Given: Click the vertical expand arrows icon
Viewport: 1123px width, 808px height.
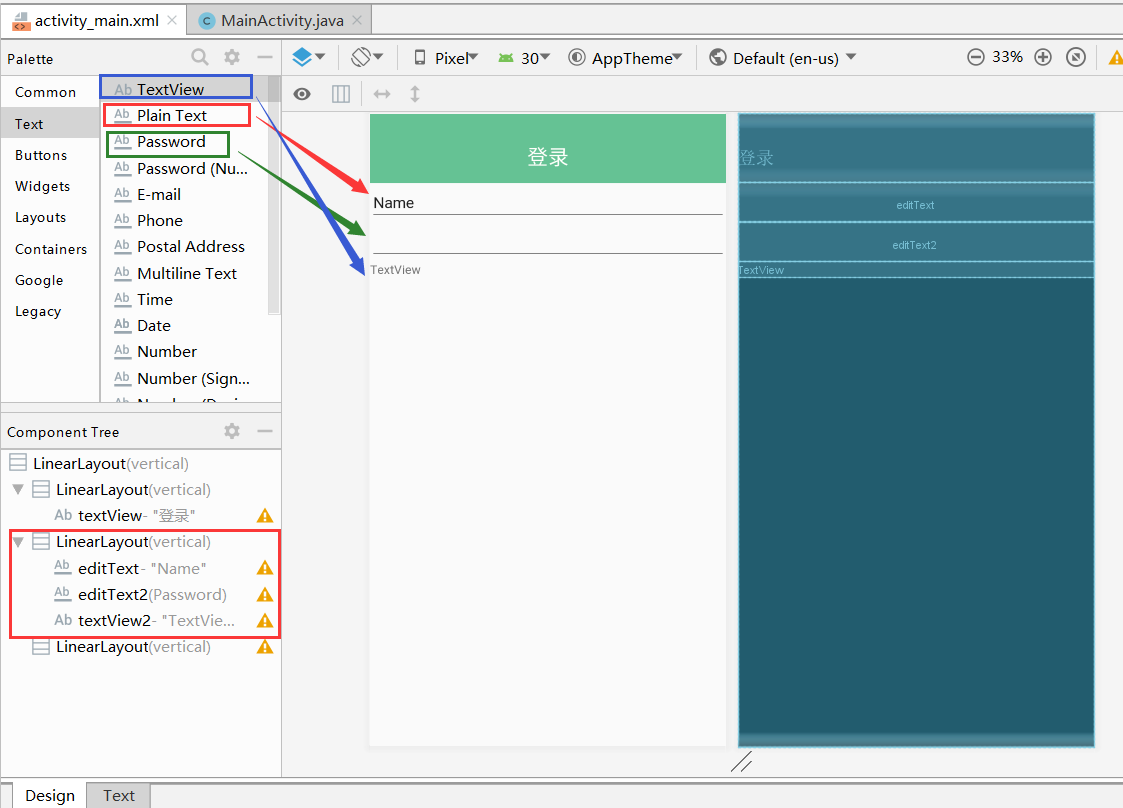Looking at the screenshot, I should 415,94.
